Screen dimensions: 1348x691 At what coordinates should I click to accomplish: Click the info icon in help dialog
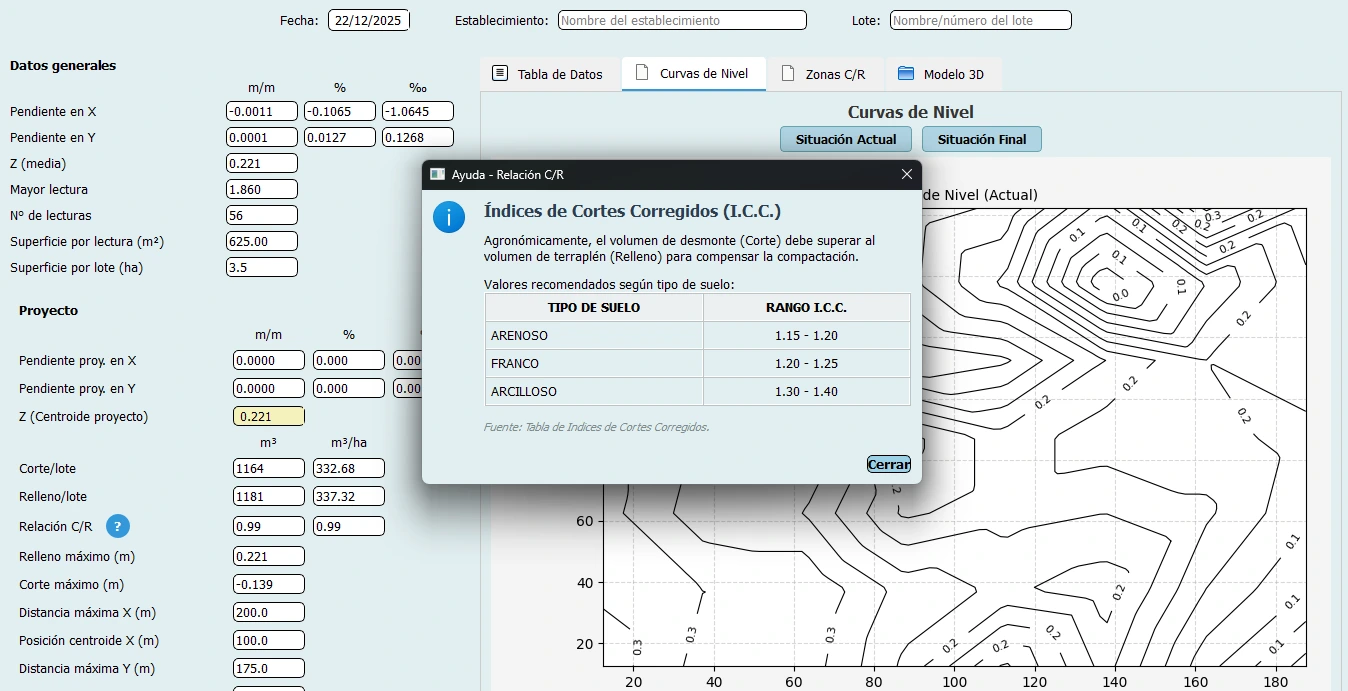(x=449, y=217)
